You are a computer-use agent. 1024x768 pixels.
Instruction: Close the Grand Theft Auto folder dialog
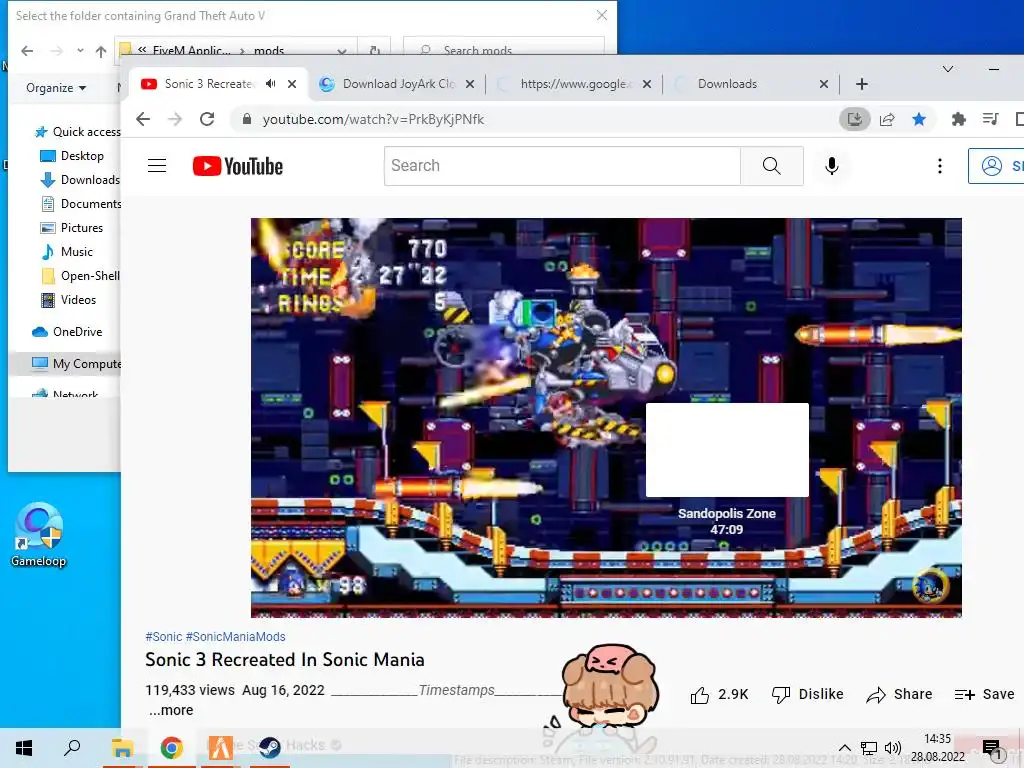[601, 15]
